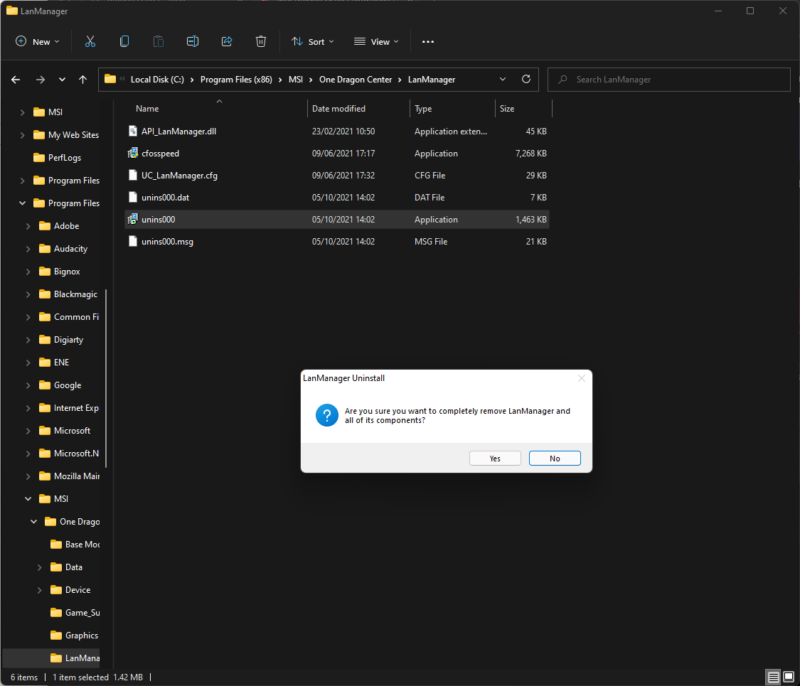
Task: Click the blue question mark icon
Action: click(327, 415)
